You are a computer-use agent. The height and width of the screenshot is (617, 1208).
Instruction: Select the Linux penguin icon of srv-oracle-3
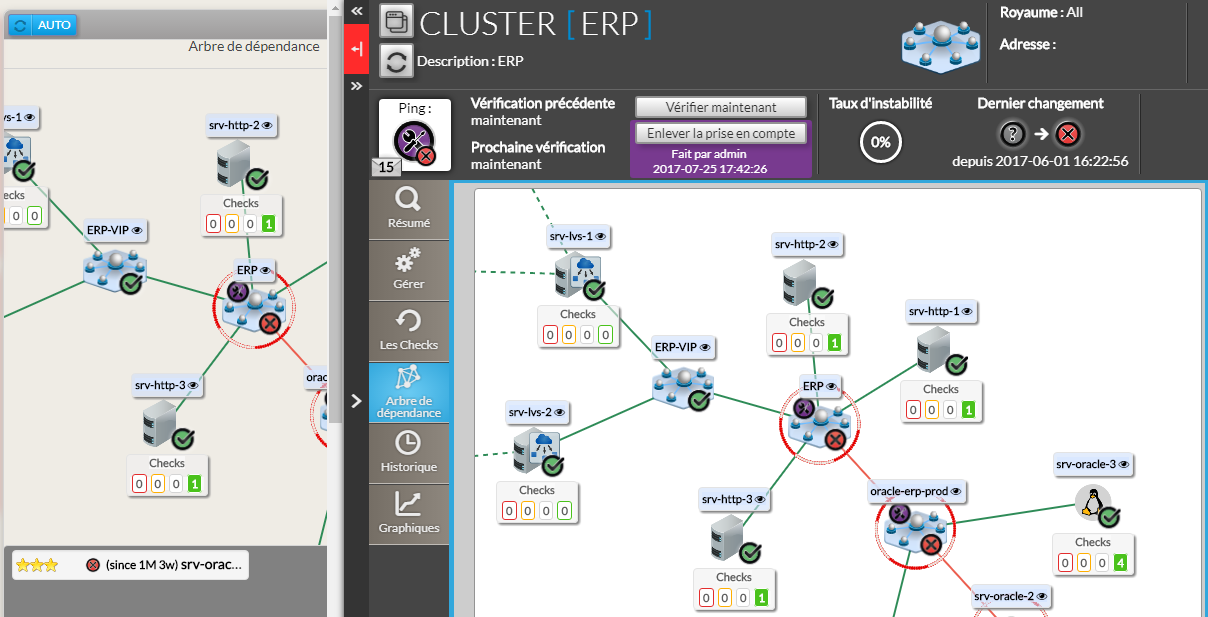[1092, 503]
